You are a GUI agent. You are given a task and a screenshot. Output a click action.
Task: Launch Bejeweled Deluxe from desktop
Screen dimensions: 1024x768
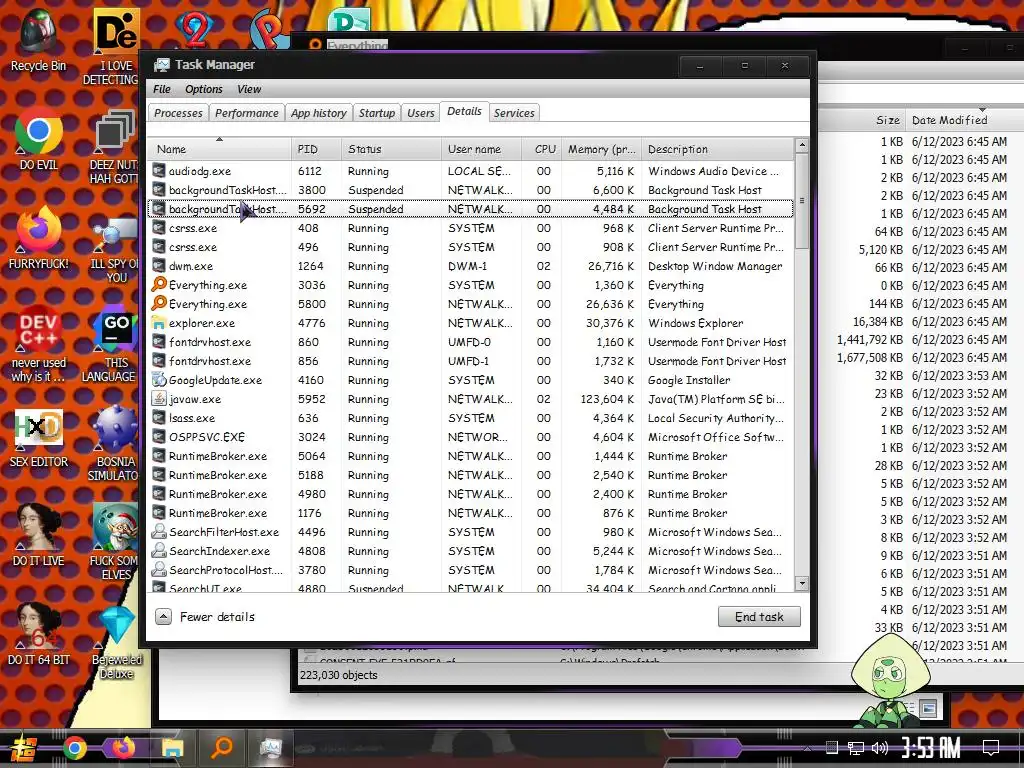(x=116, y=643)
